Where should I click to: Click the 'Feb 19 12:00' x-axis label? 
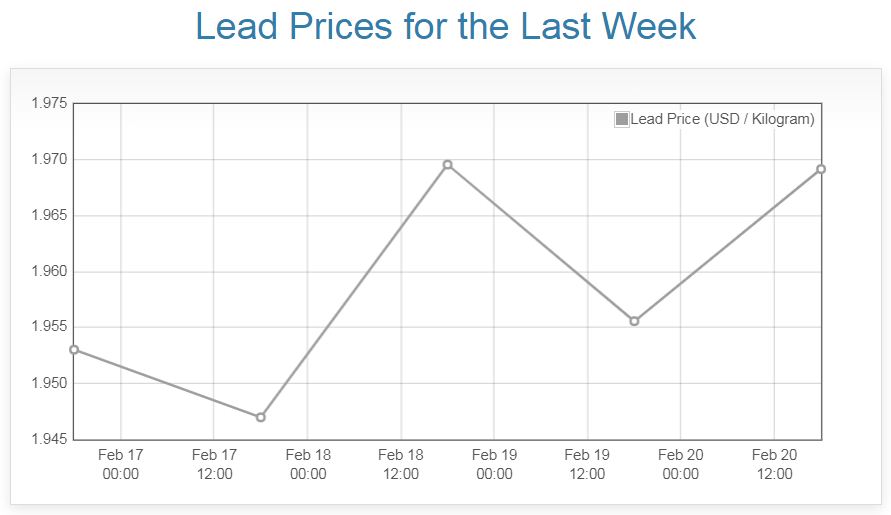pos(587,464)
